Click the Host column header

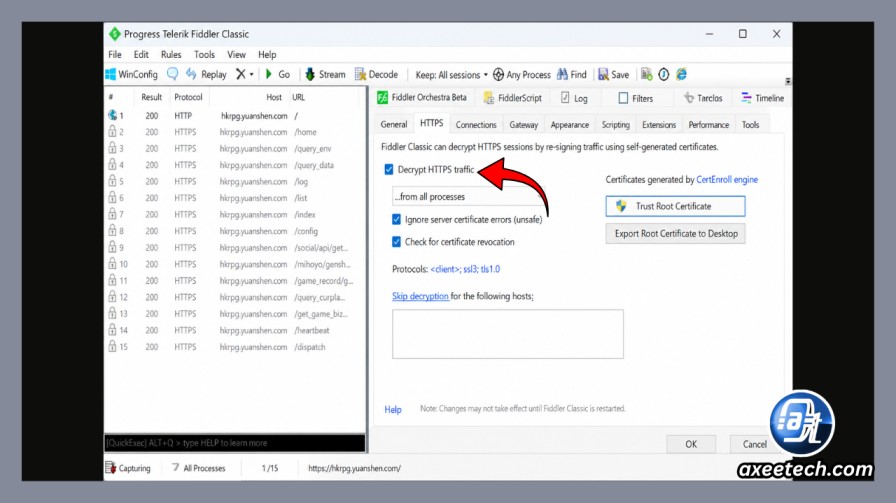coord(274,97)
